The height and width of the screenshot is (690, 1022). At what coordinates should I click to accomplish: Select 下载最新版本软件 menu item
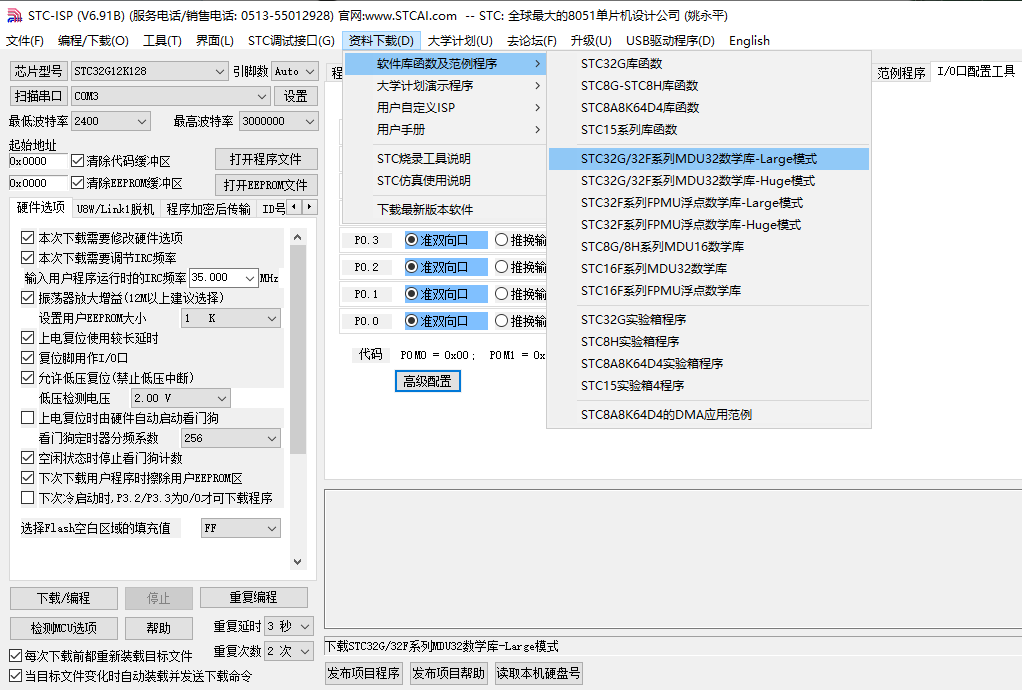click(445, 209)
